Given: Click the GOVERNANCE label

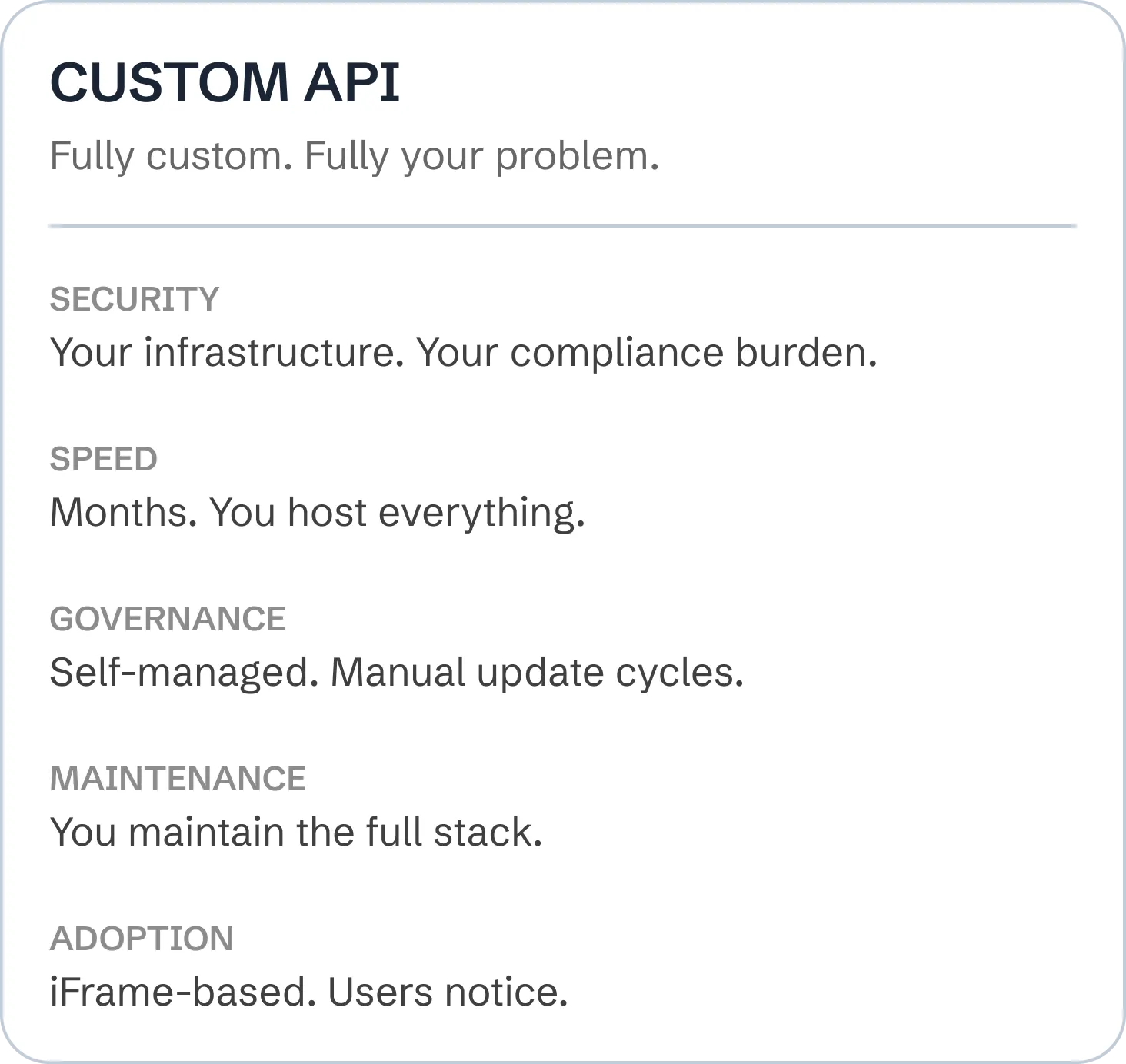Looking at the screenshot, I should [168, 619].
